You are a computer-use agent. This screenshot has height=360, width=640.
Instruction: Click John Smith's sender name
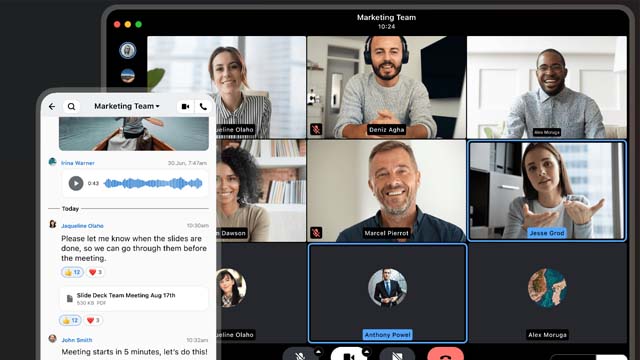click(77, 340)
